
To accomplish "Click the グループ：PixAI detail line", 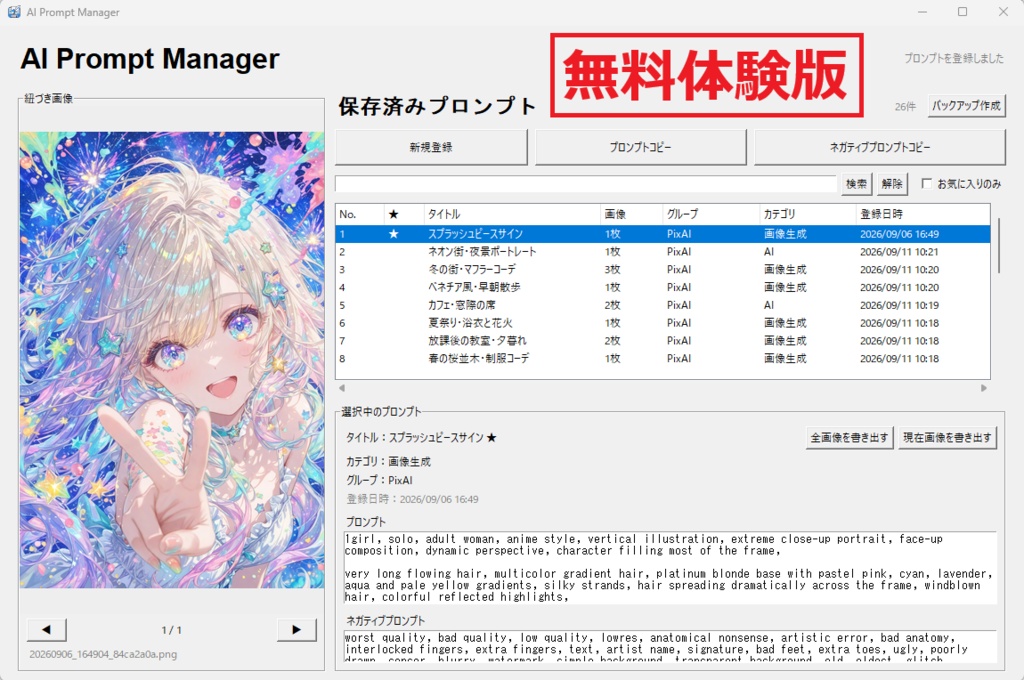I will coord(379,480).
